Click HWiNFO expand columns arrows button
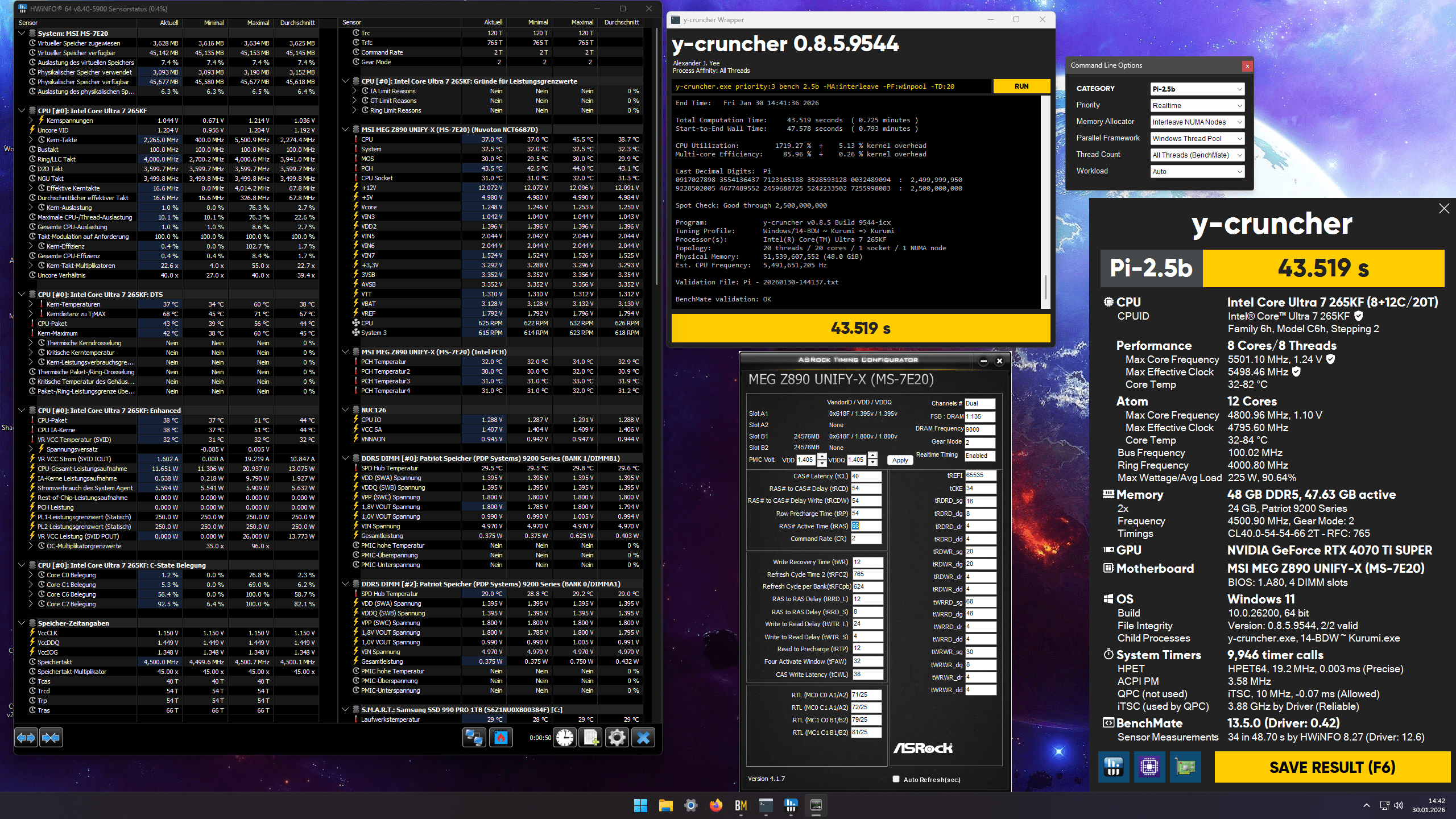 tap(26, 738)
